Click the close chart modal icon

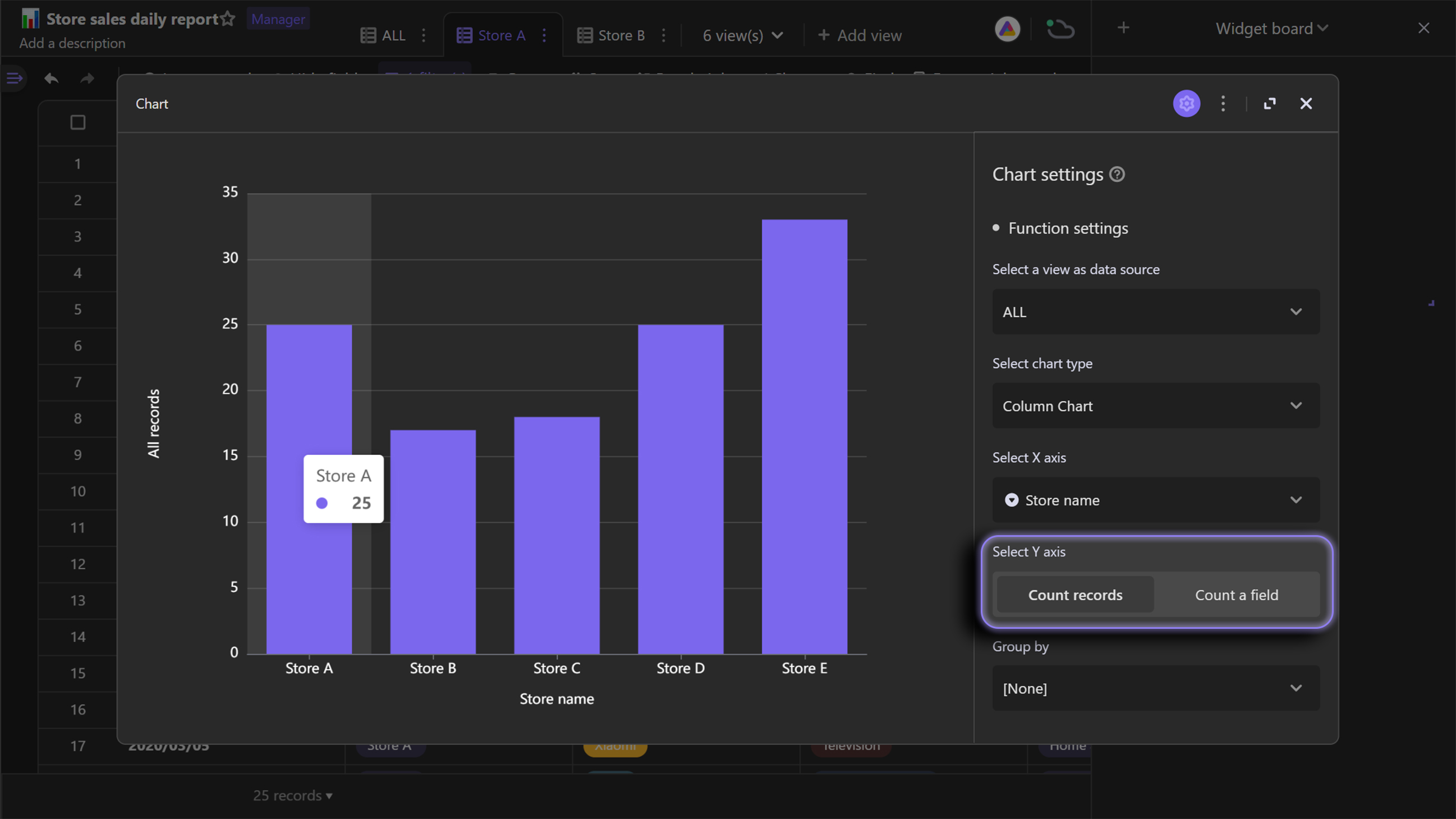[1306, 103]
